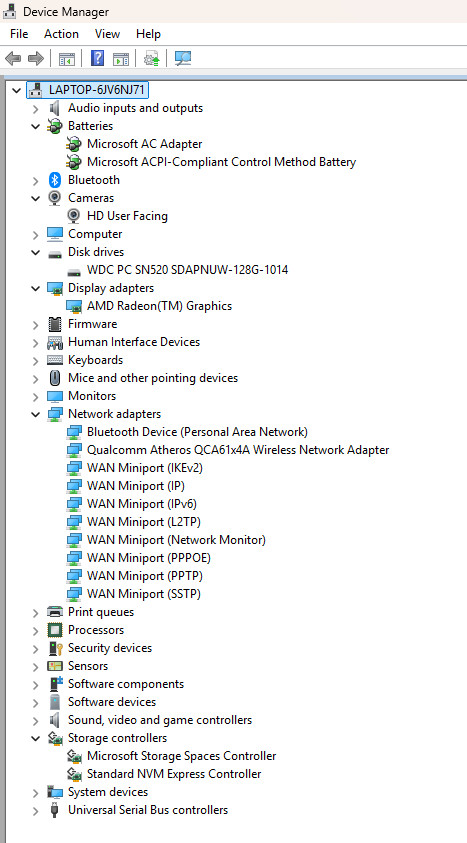Open the View menu
This screenshot has width=467, height=843.
coord(107,34)
